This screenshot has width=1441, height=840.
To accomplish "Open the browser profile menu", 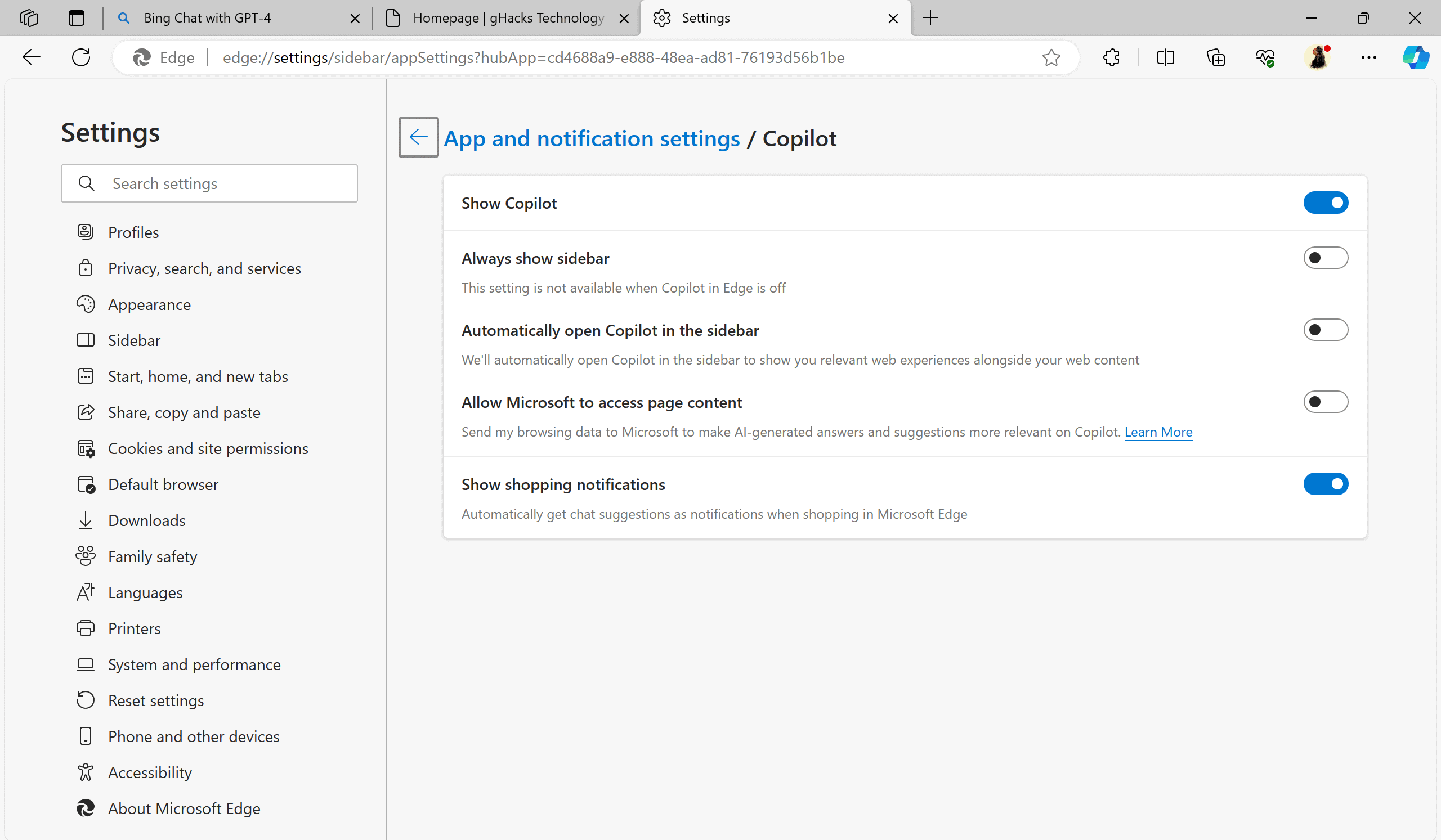I will coord(1319,57).
